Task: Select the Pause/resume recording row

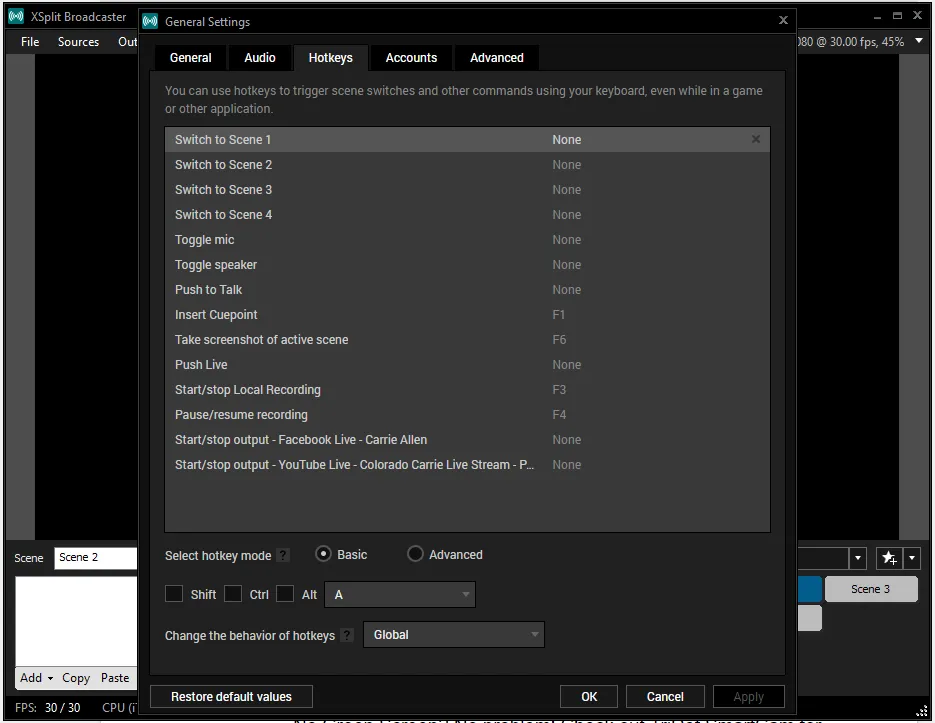Action: click(467, 415)
